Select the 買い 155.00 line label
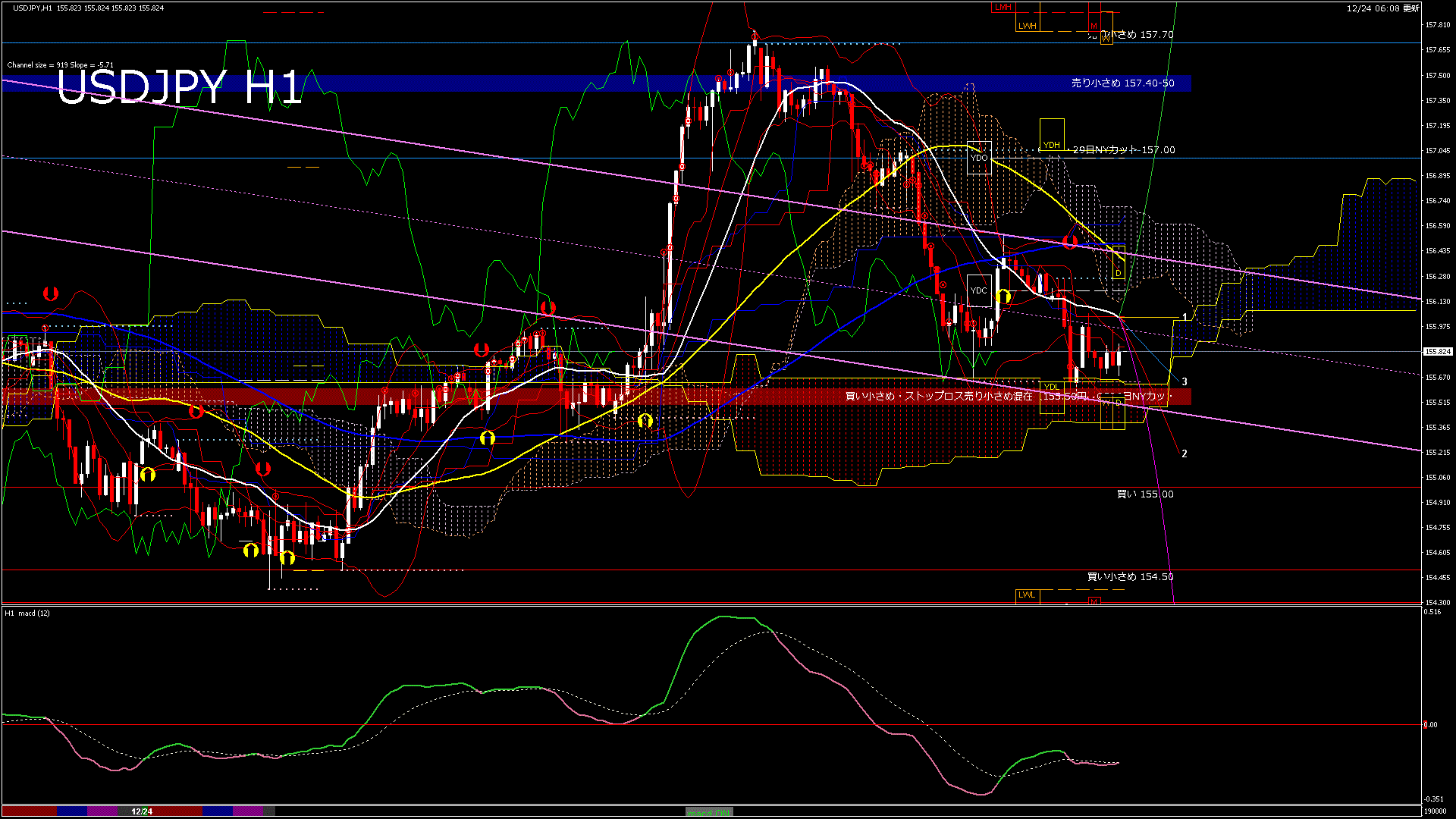The height and width of the screenshot is (819, 1456). point(1144,494)
